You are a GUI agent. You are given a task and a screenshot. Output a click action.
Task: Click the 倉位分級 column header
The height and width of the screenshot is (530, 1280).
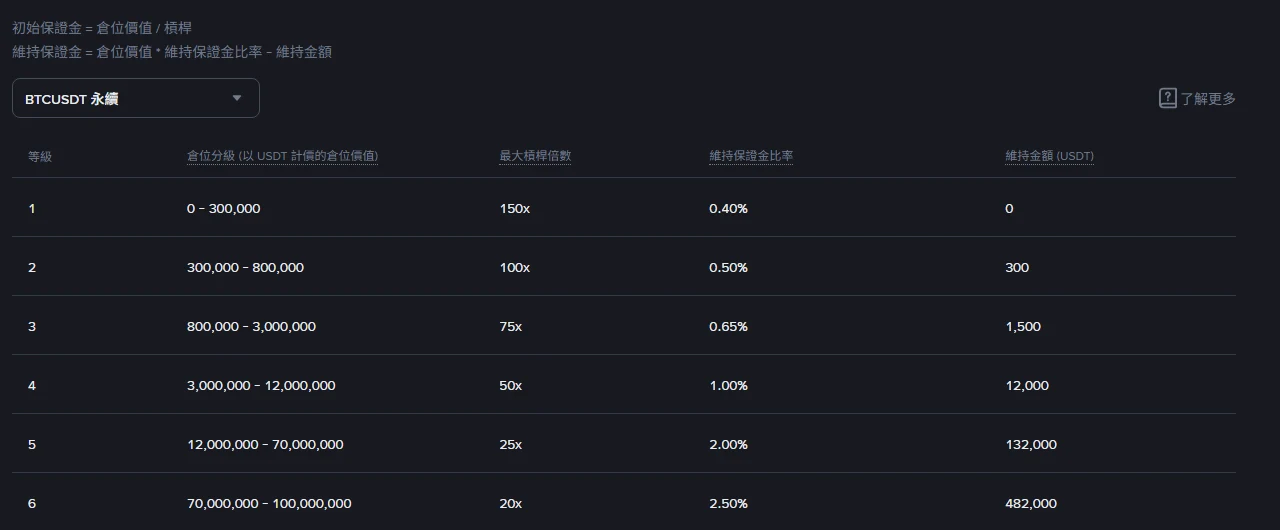click(x=282, y=156)
